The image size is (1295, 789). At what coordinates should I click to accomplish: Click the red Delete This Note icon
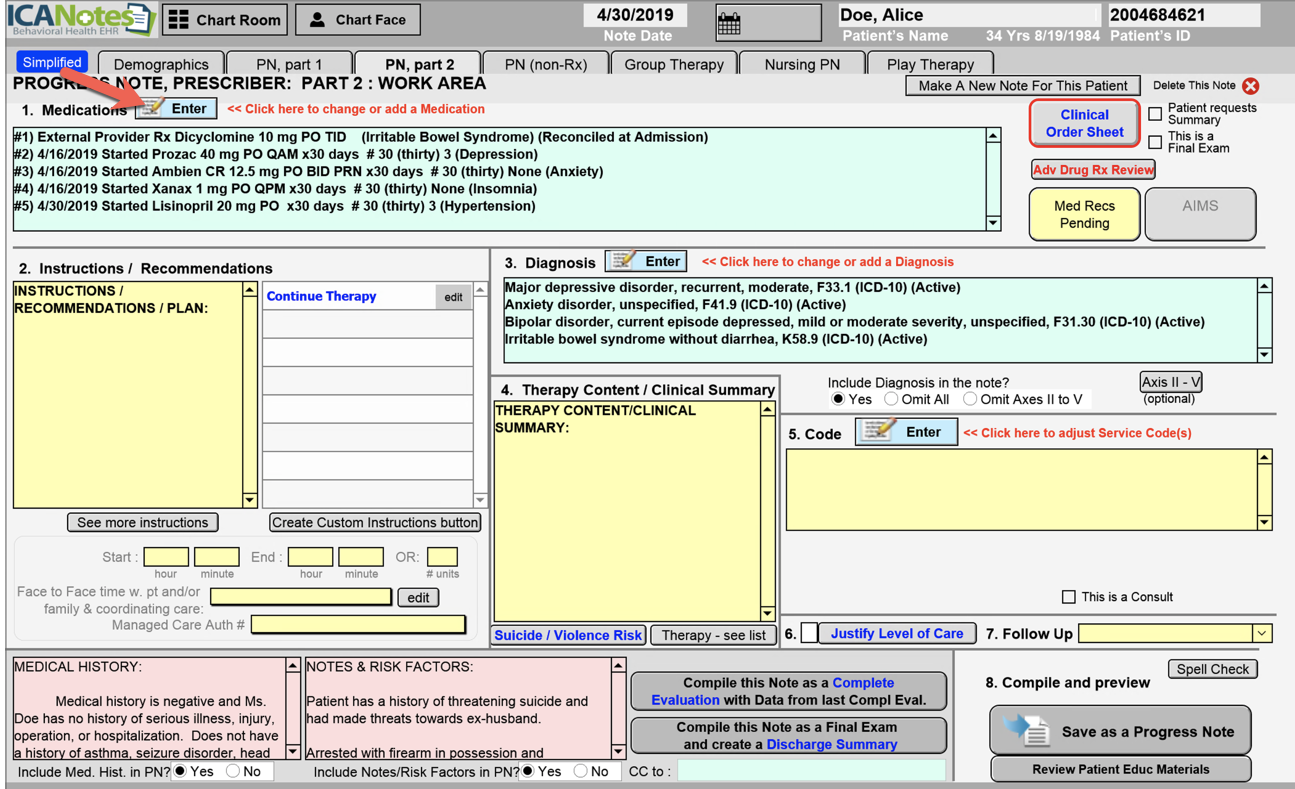click(1250, 86)
